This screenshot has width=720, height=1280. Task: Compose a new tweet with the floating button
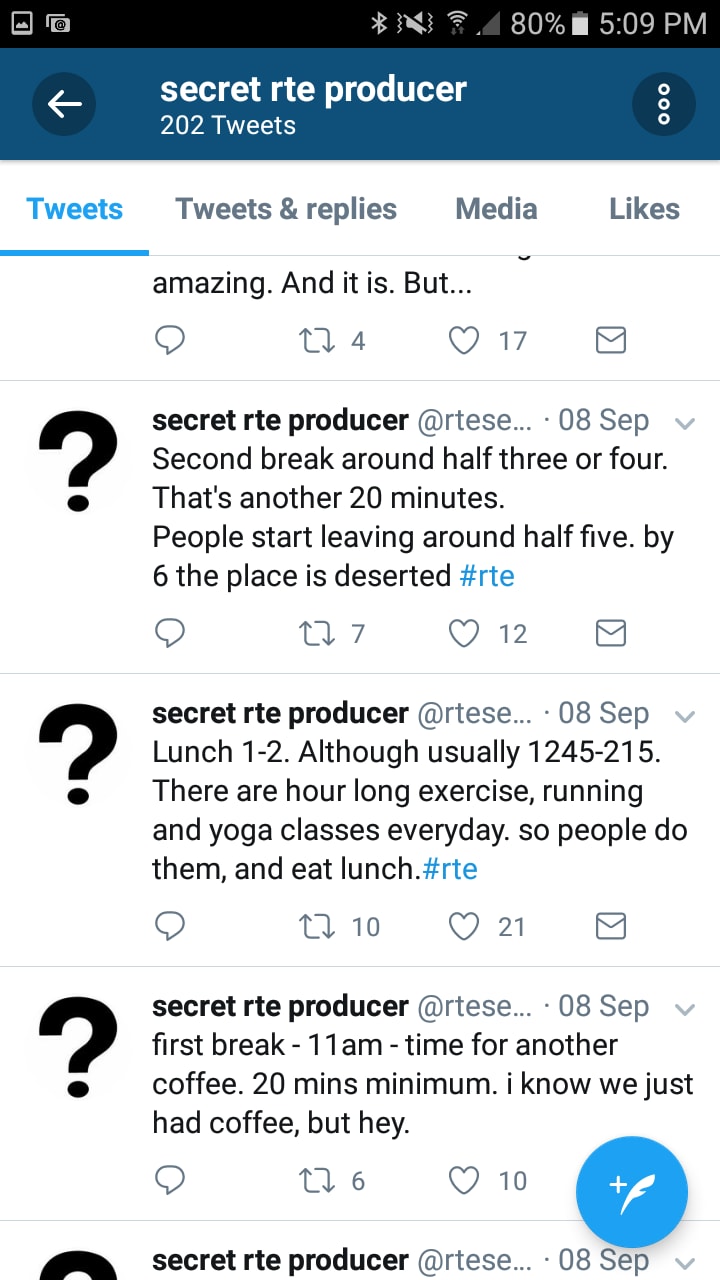[x=632, y=1192]
